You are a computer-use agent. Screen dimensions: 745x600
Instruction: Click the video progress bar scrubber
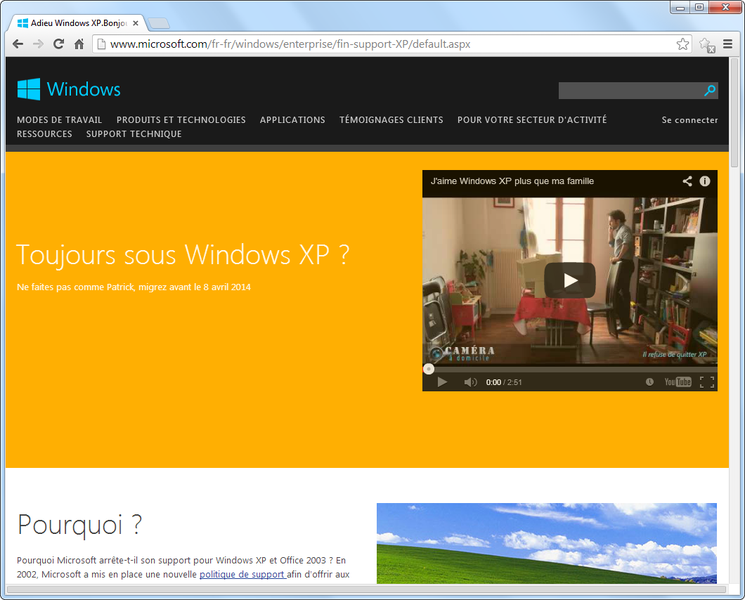click(x=429, y=369)
